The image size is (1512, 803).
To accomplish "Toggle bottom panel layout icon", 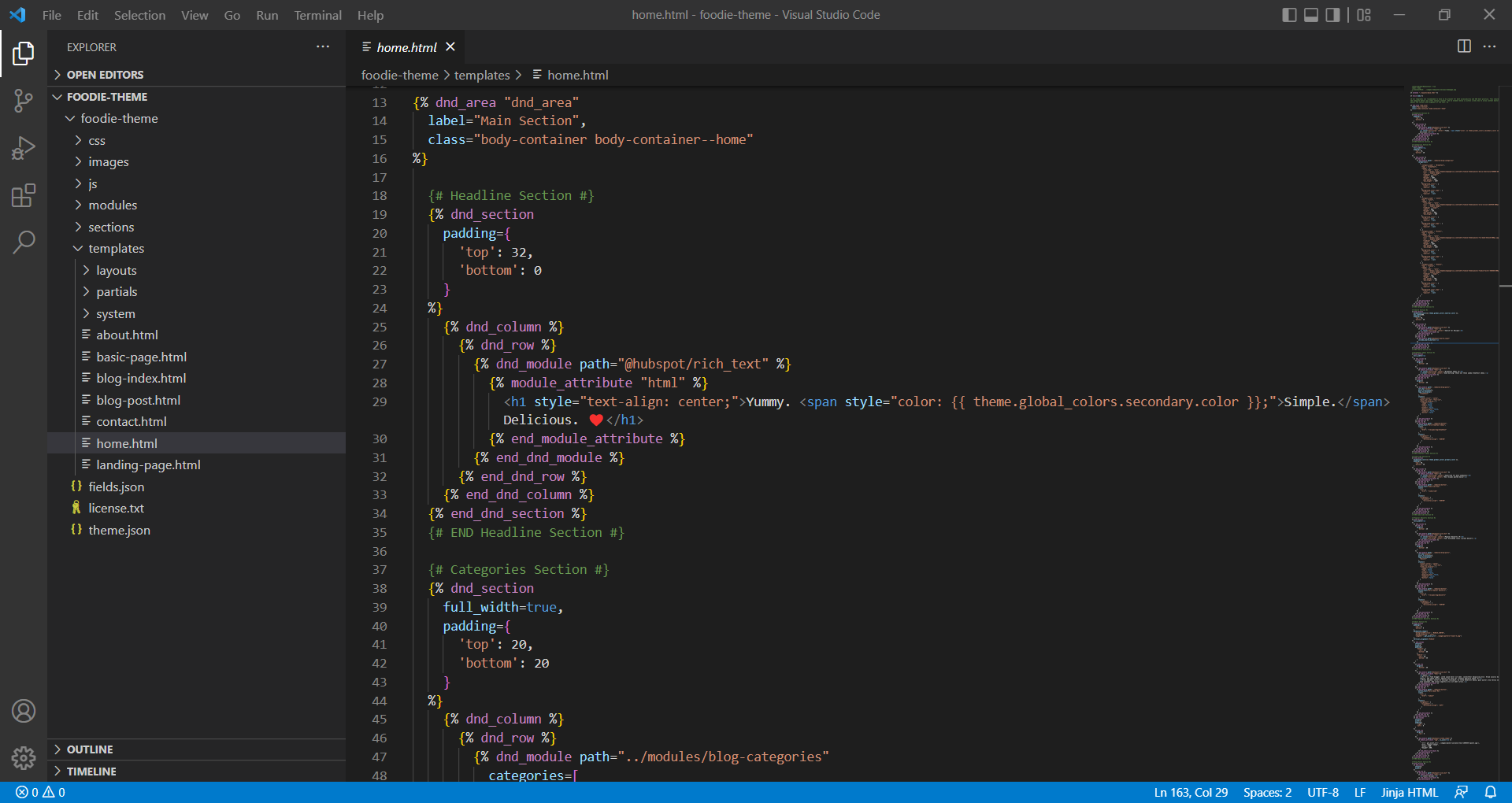I will pos(1311,15).
